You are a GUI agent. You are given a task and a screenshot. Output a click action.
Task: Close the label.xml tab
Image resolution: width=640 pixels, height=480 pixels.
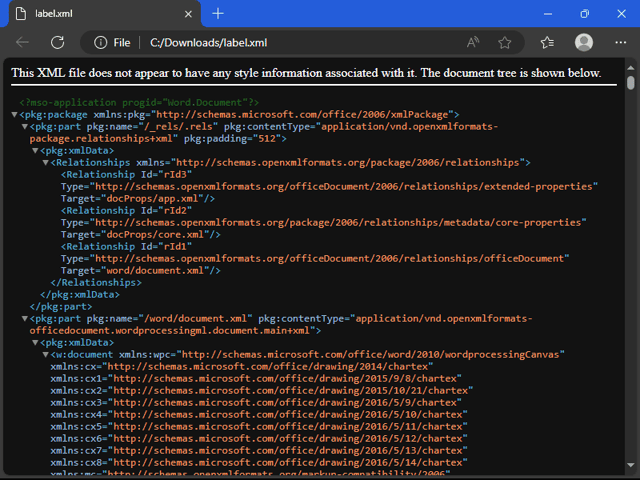[188, 14]
